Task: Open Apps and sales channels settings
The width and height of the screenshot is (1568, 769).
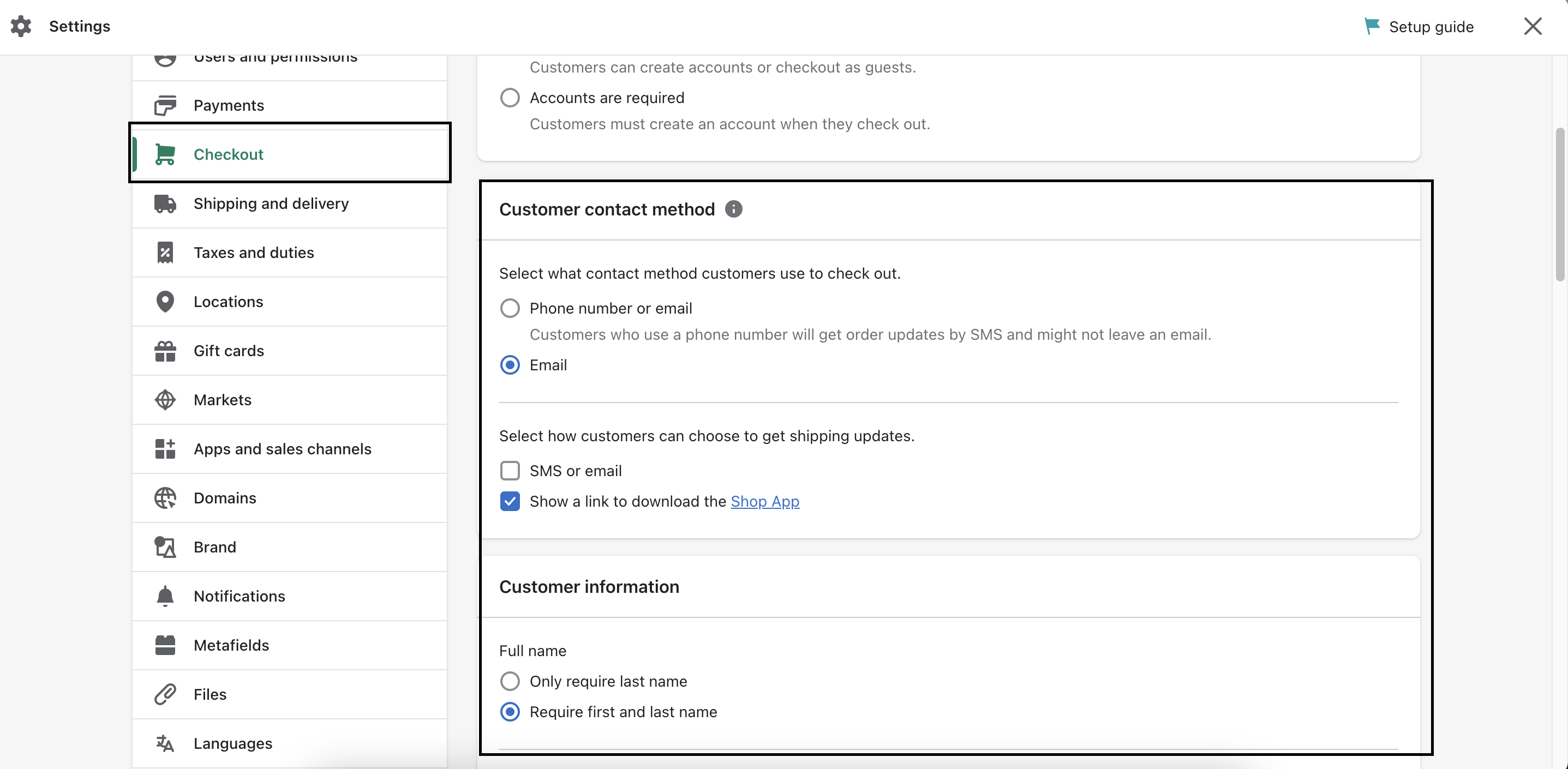Action: pos(283,449)
